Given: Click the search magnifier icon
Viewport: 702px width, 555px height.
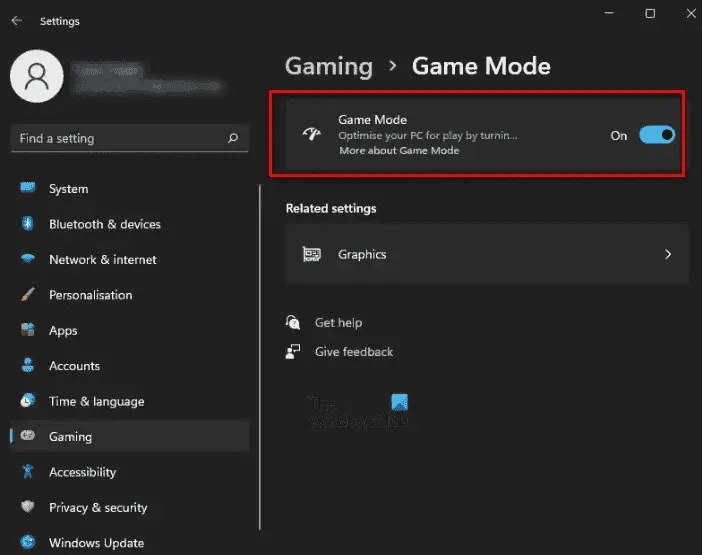Looking at the screenshot, I should 233,138.
